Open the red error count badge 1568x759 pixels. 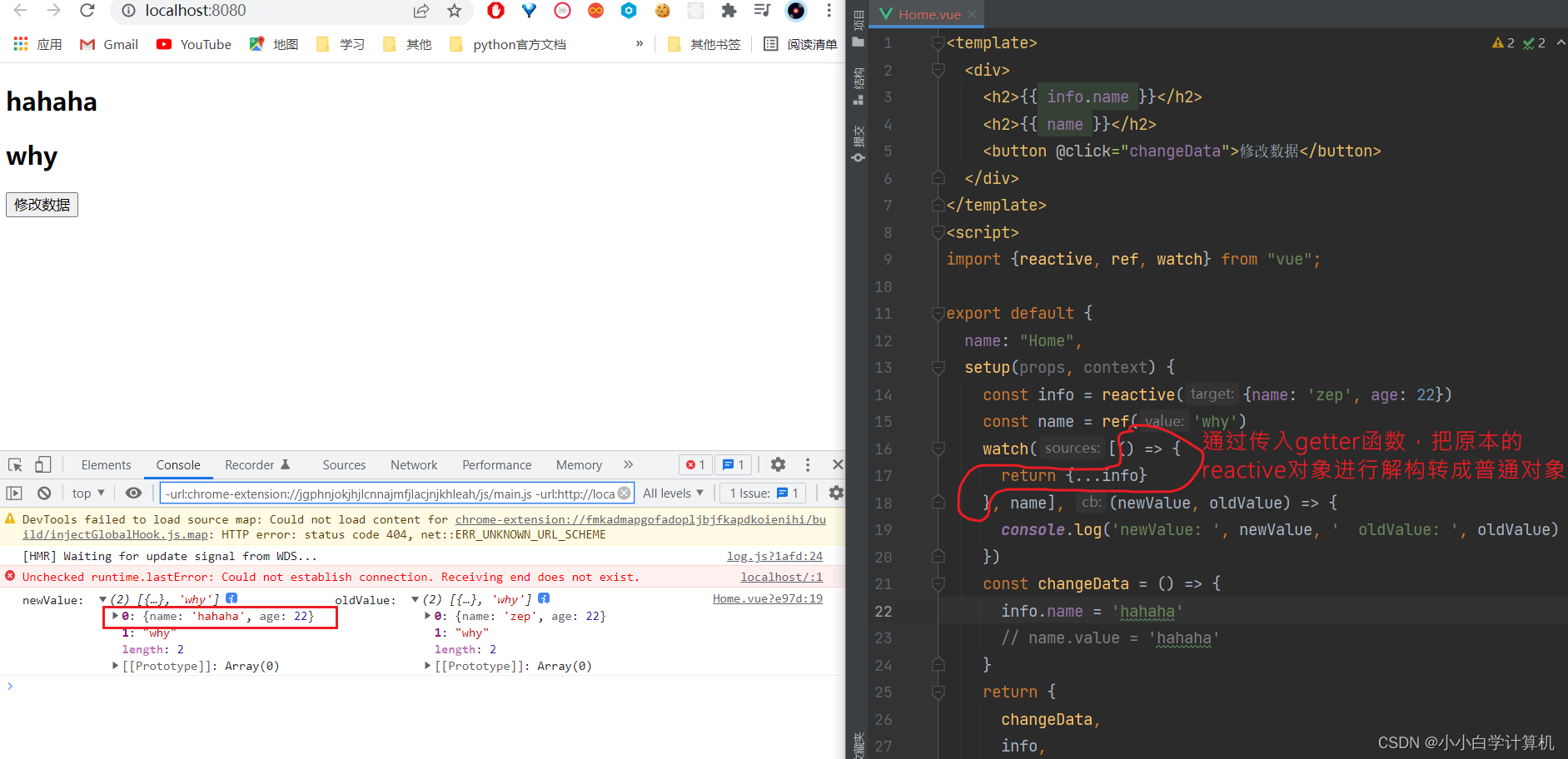(x=695, y=464)
